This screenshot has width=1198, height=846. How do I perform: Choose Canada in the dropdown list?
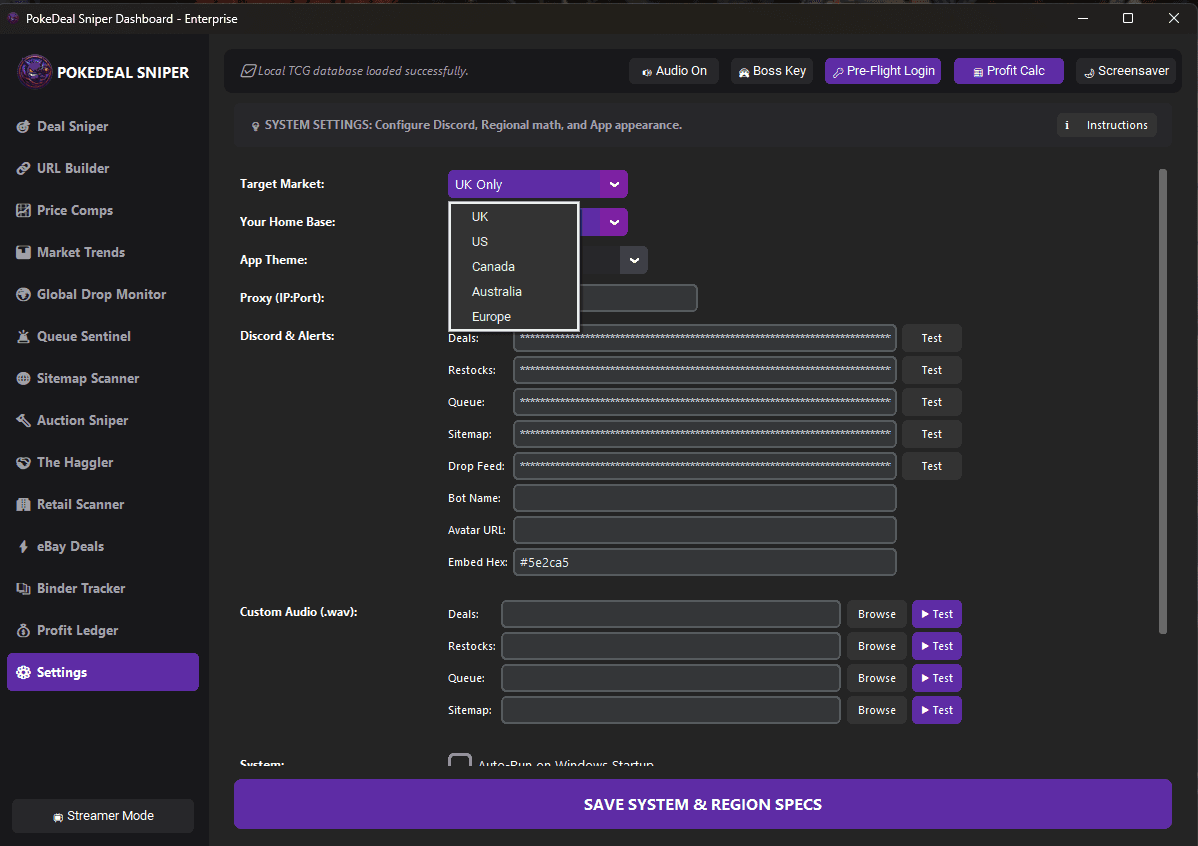point(513,267)
